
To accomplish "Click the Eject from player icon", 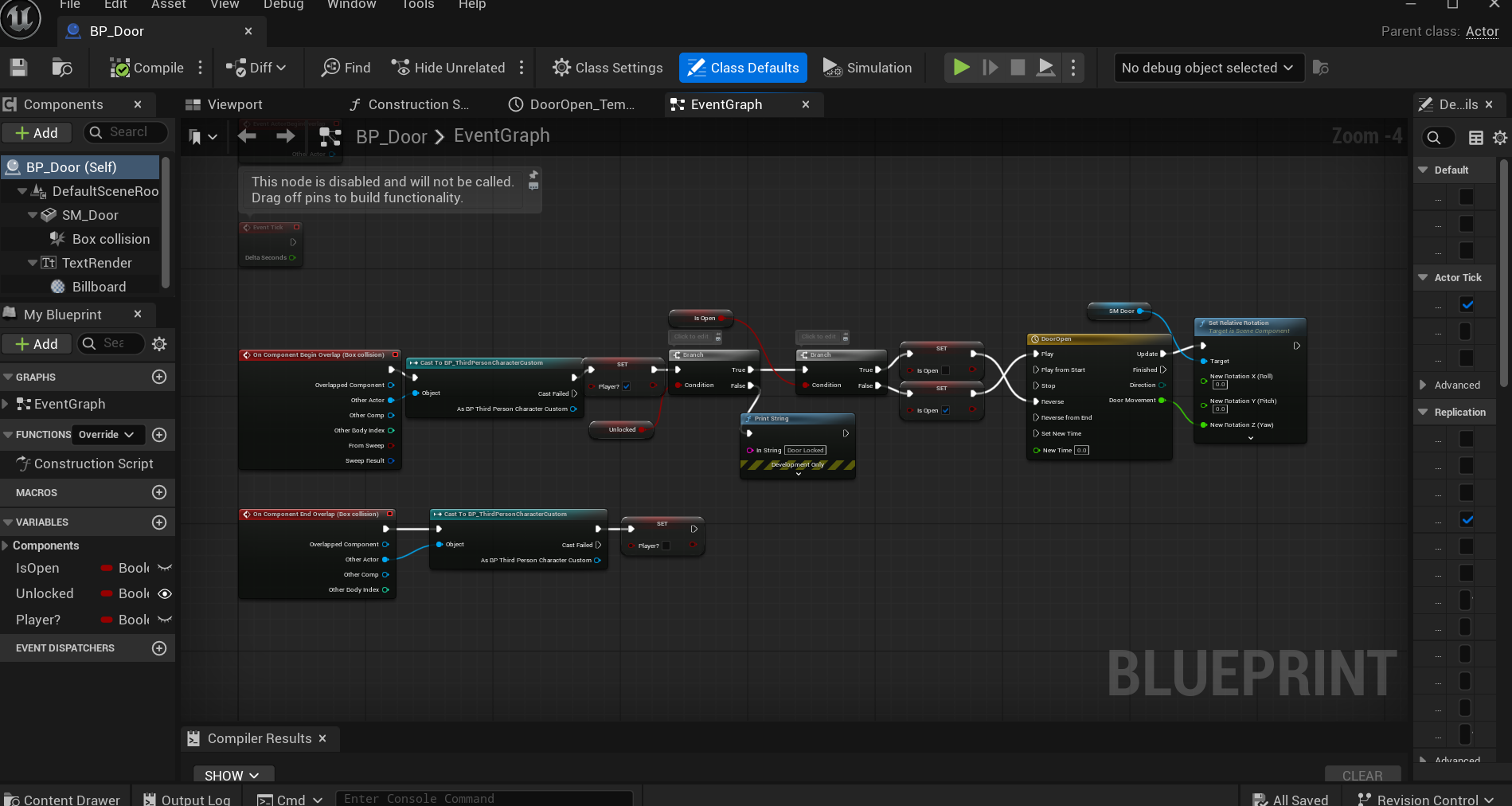I will (x=1046, y=68).
